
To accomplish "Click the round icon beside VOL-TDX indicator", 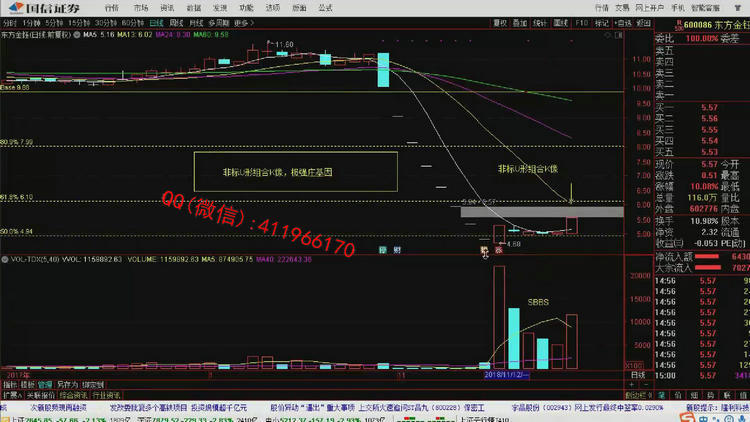I will click(5, 259).
